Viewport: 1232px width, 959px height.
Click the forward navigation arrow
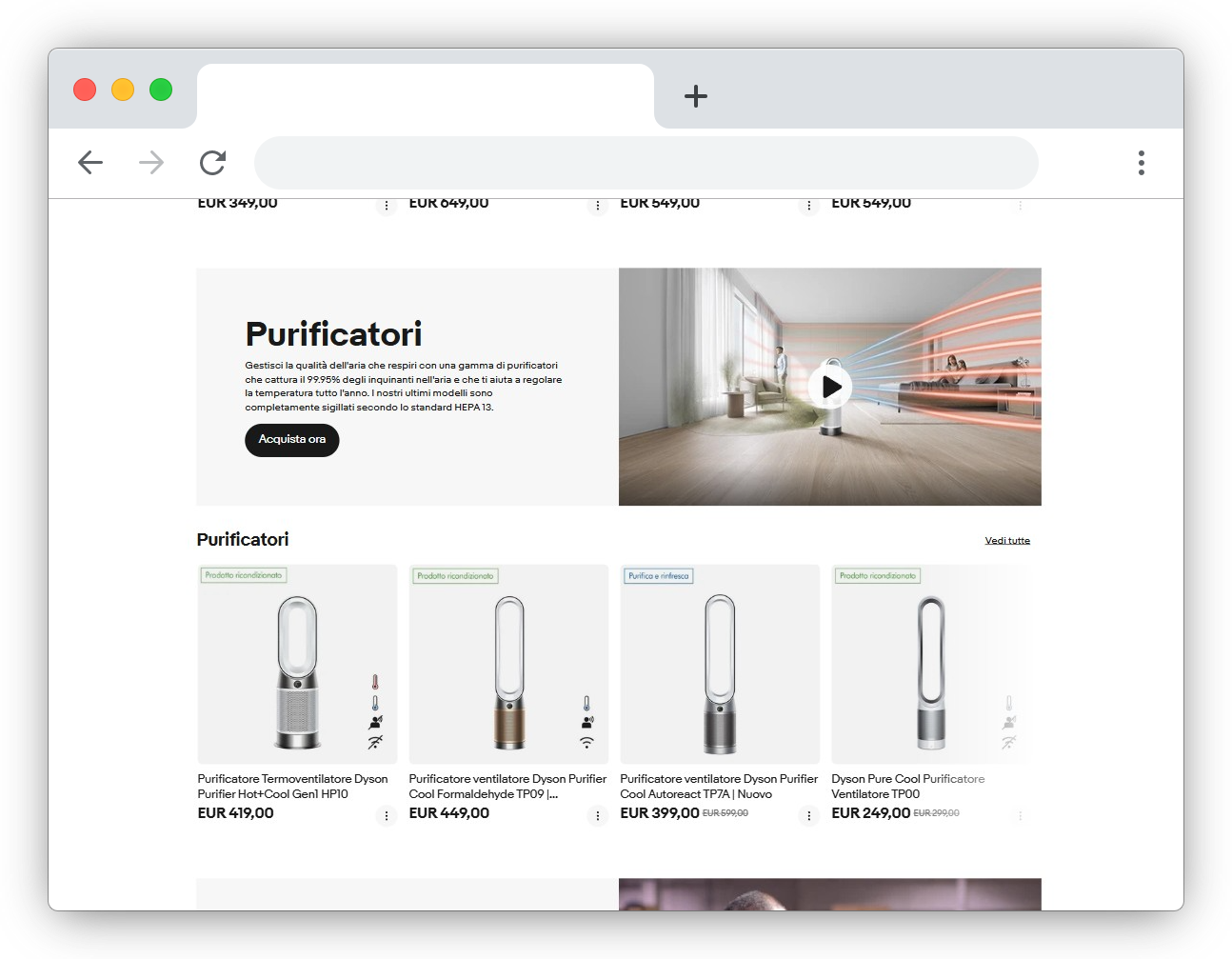point(151,163)
